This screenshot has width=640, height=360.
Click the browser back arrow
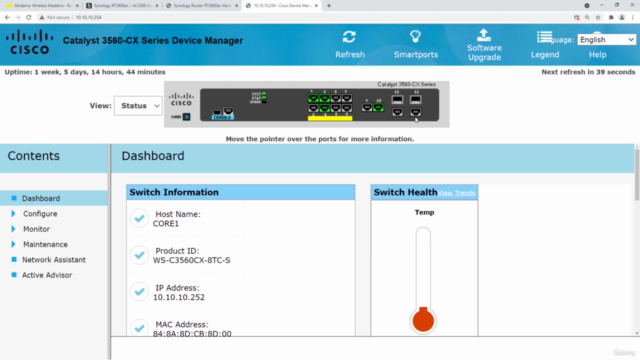pyautogui.click(x=7, y=18)
